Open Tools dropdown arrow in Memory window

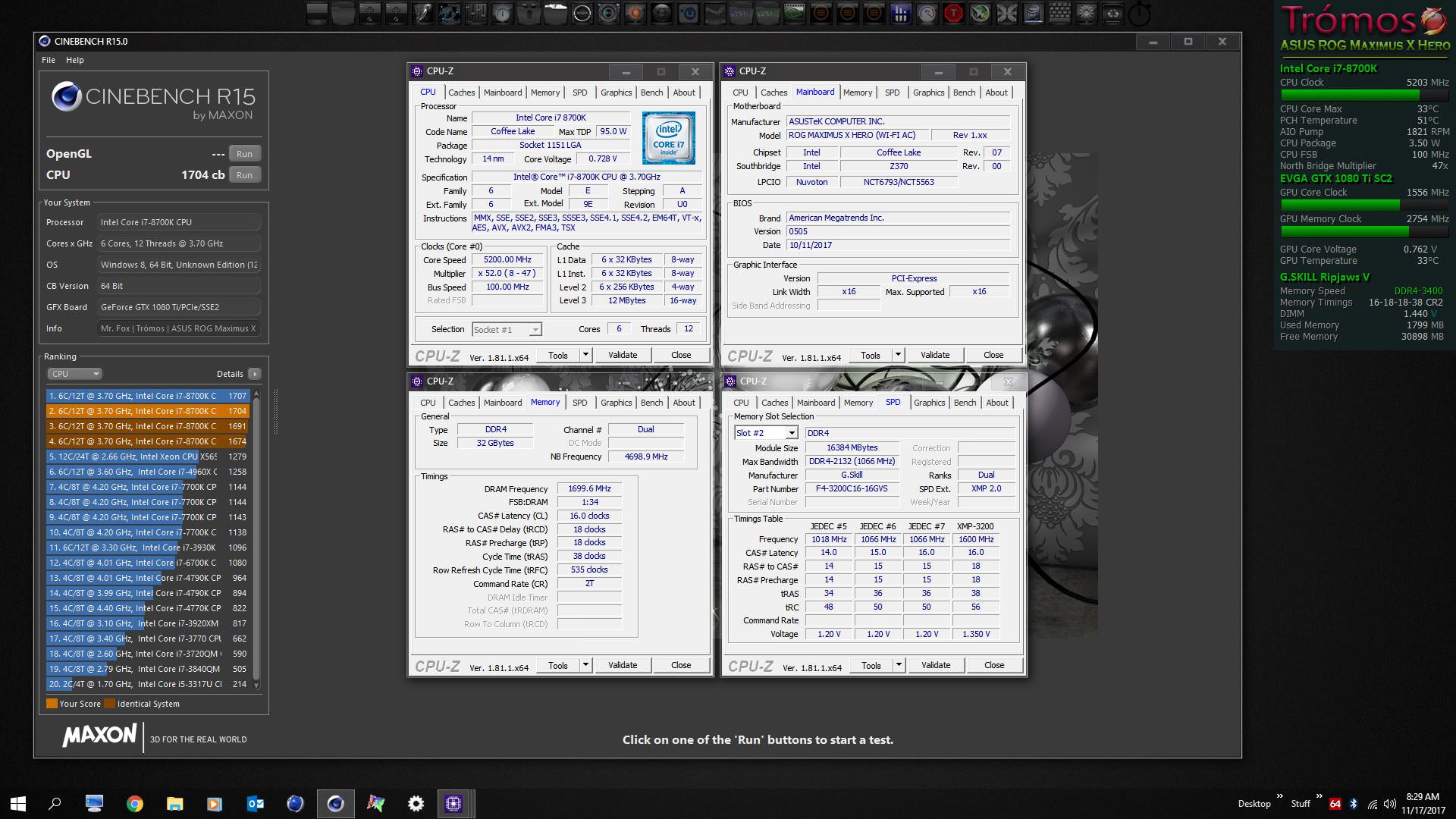(585, 665)
